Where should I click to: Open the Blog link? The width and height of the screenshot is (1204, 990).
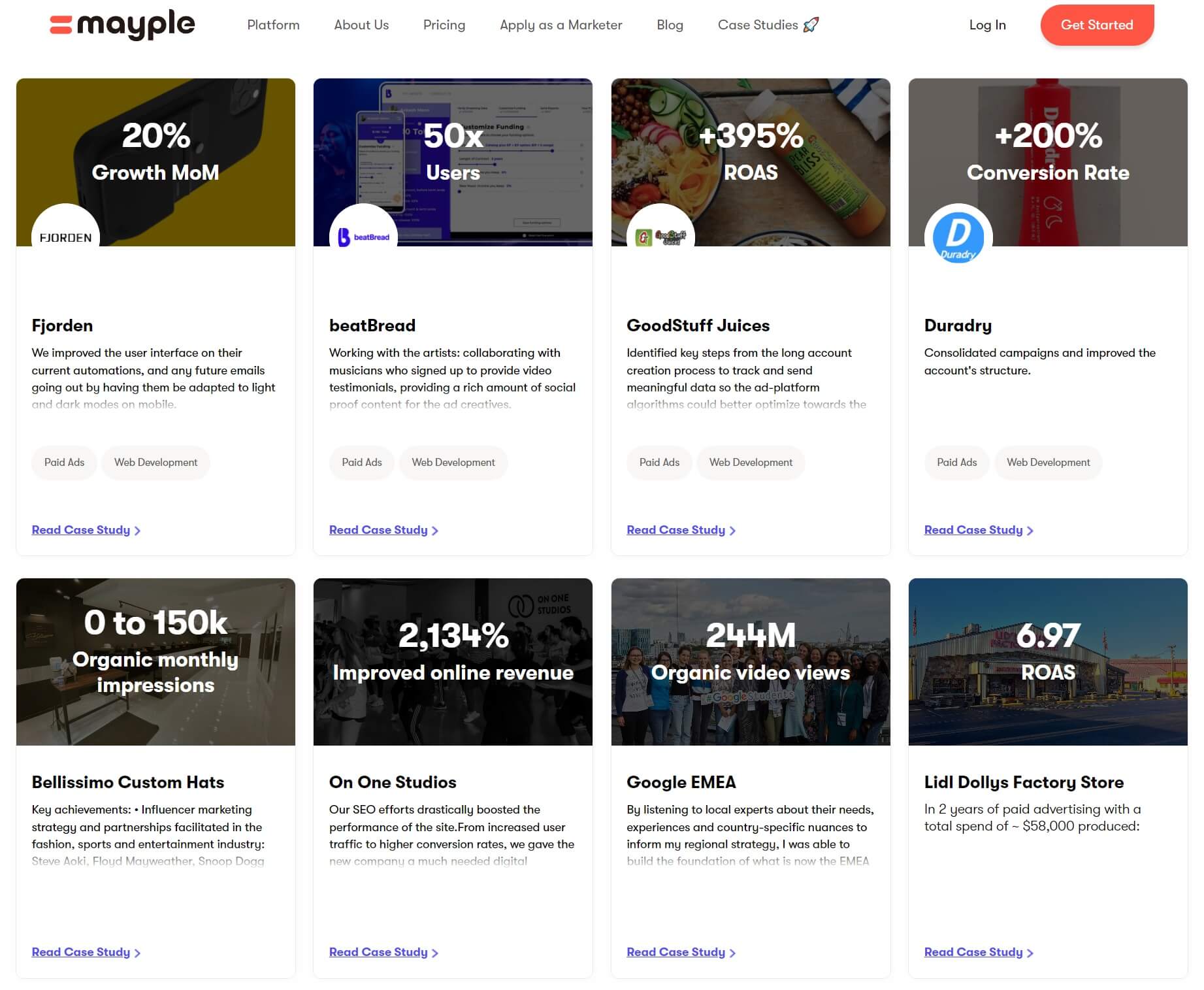(x=670, y=25)
